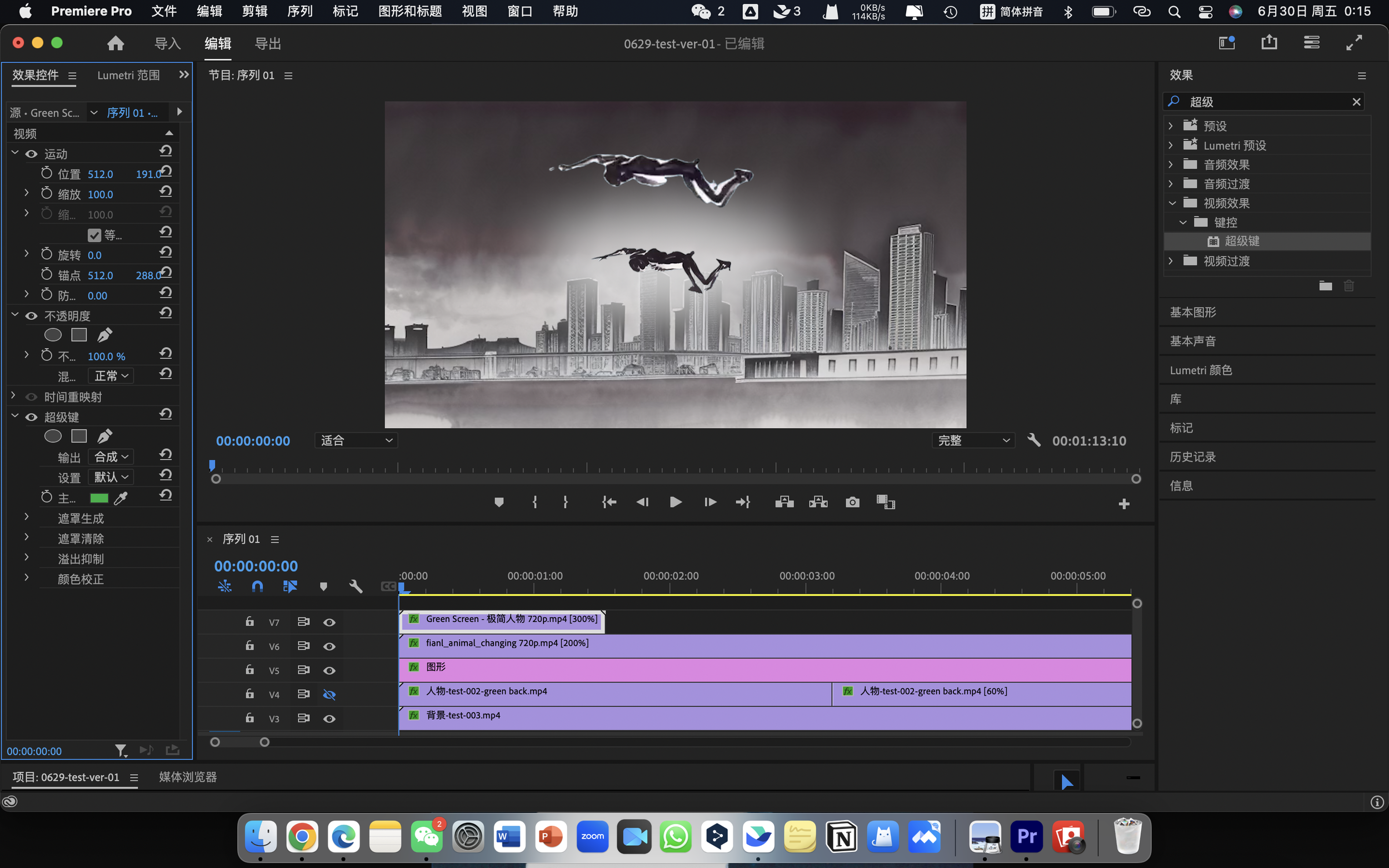This screenshot has height=868, width=1389.
Task: Clear the effects search field
Action: tap(1356, 102)
